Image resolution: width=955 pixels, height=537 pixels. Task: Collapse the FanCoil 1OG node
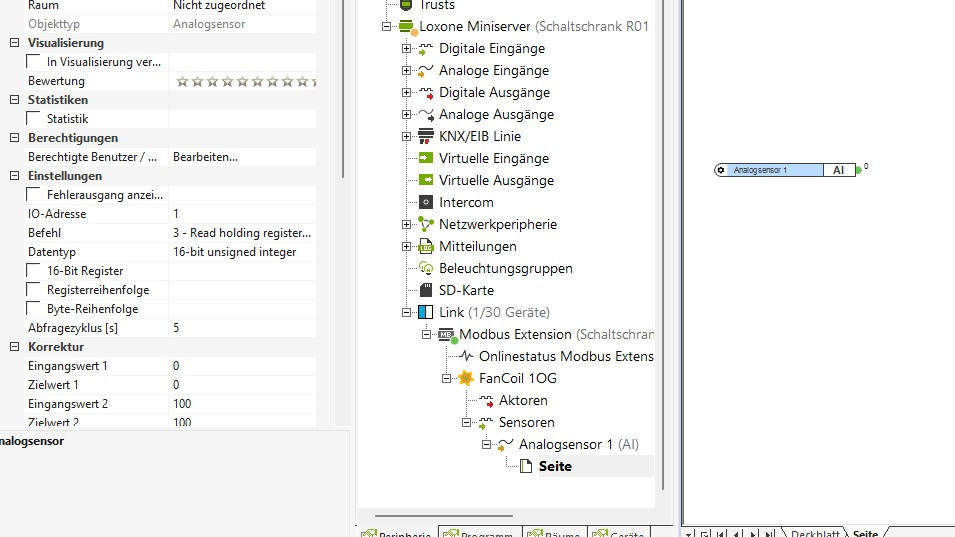point(446,378)
